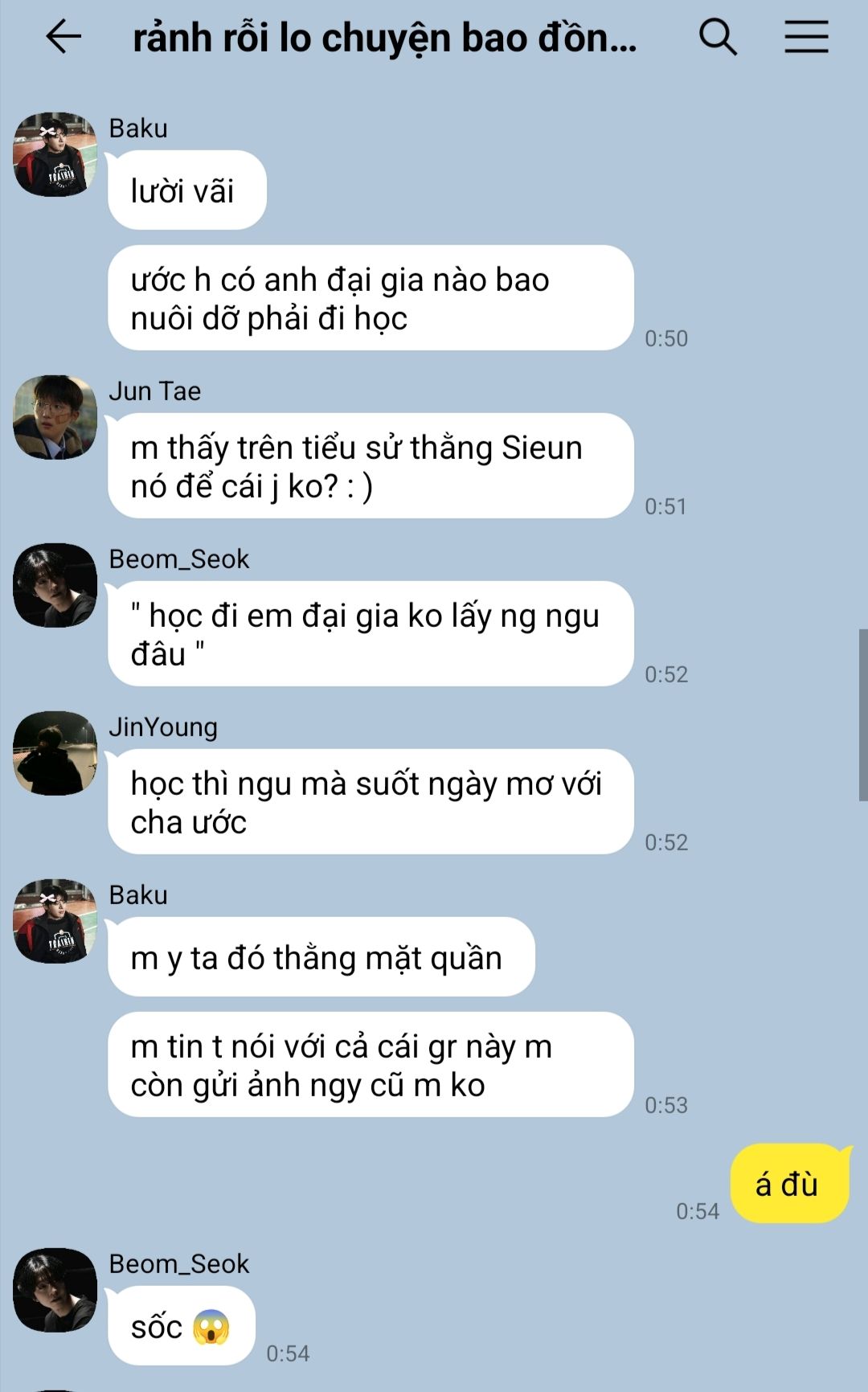Tap message "học đi em đại gia ko lấy ng ngu đâu"

click(371, 634)
